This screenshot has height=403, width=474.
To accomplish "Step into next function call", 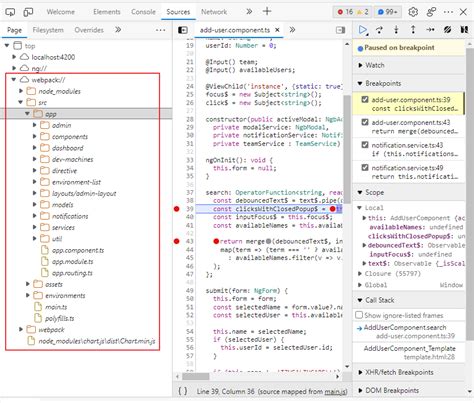I will 396,30.
